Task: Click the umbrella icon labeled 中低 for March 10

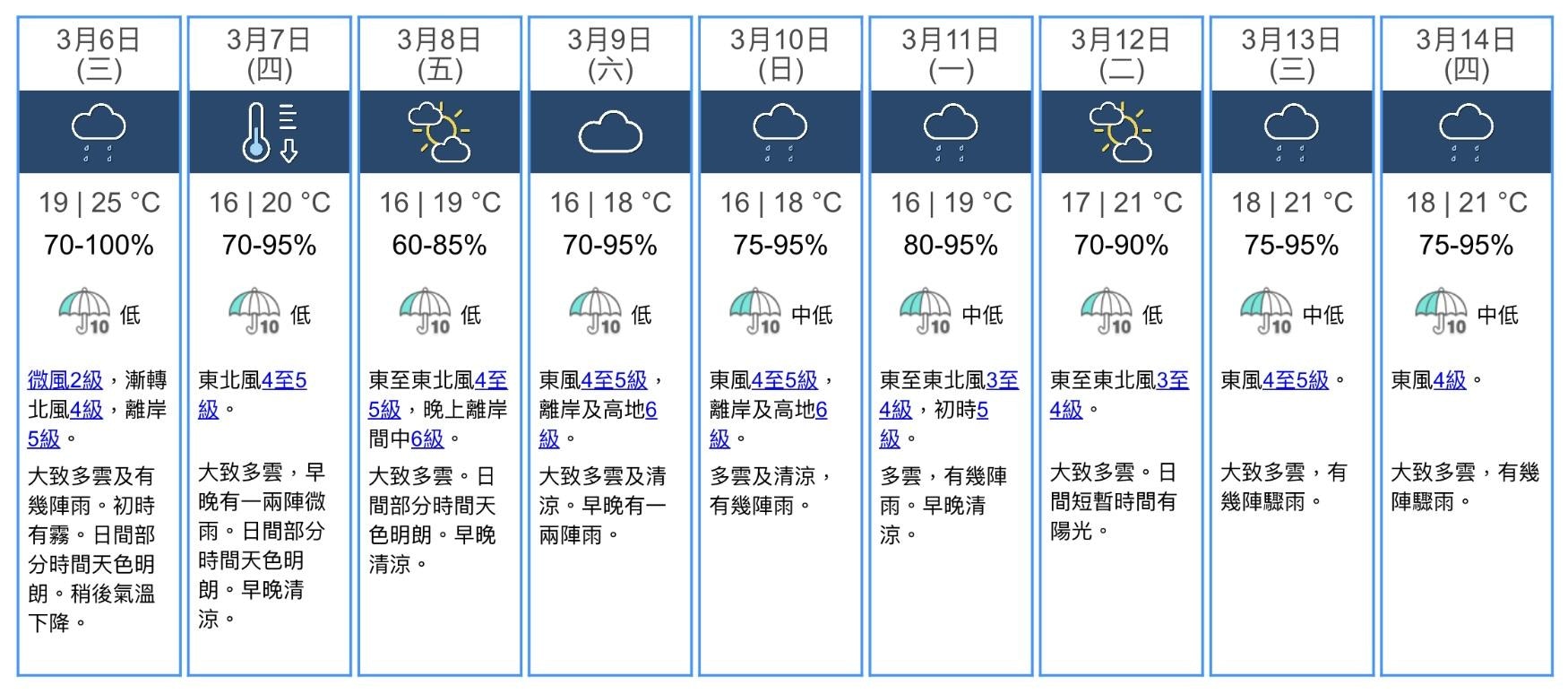Action: 756,311
